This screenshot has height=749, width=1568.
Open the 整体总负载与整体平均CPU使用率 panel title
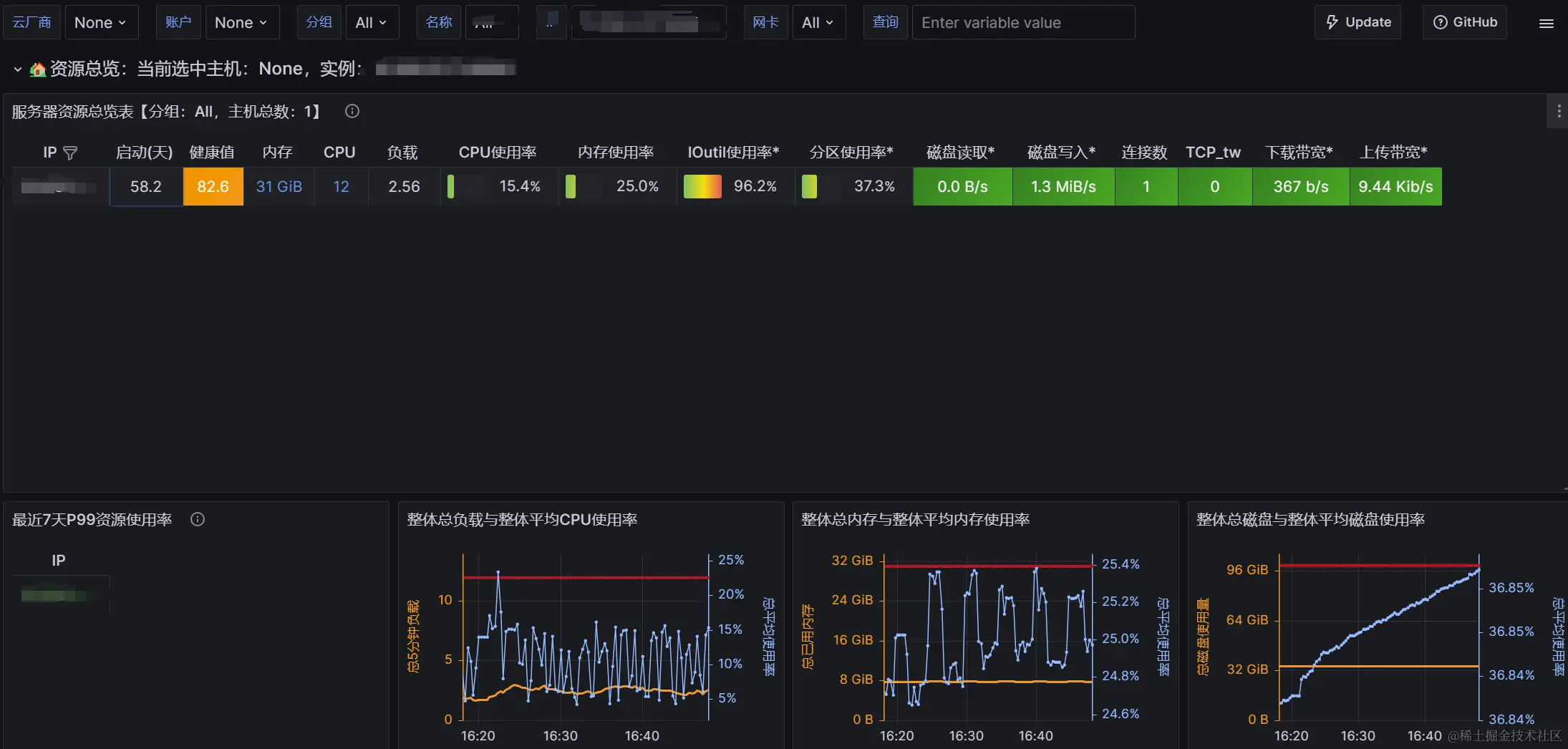[522, 519]
